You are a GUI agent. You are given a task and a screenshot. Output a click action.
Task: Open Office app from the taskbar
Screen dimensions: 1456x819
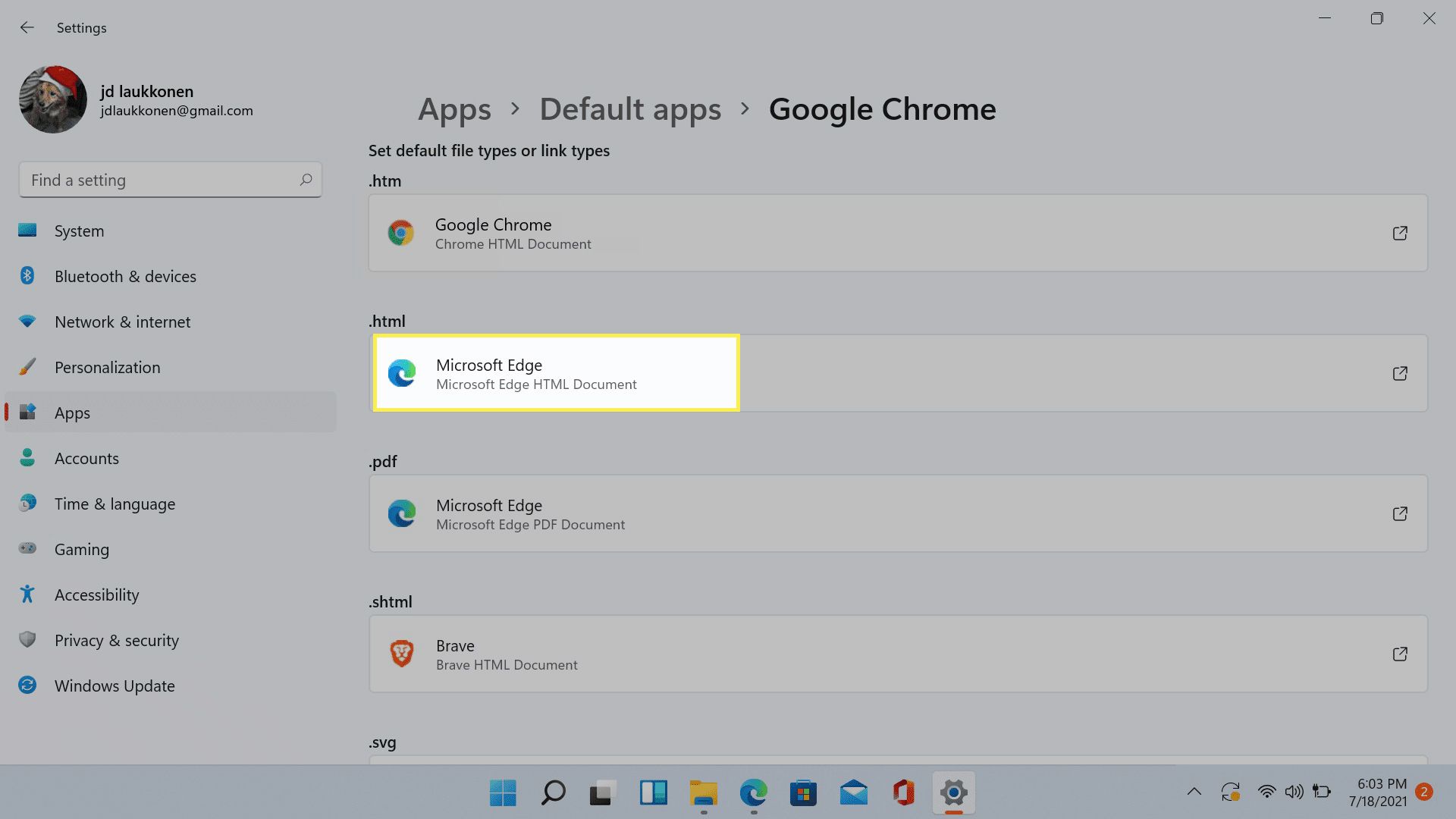[903, 792]
